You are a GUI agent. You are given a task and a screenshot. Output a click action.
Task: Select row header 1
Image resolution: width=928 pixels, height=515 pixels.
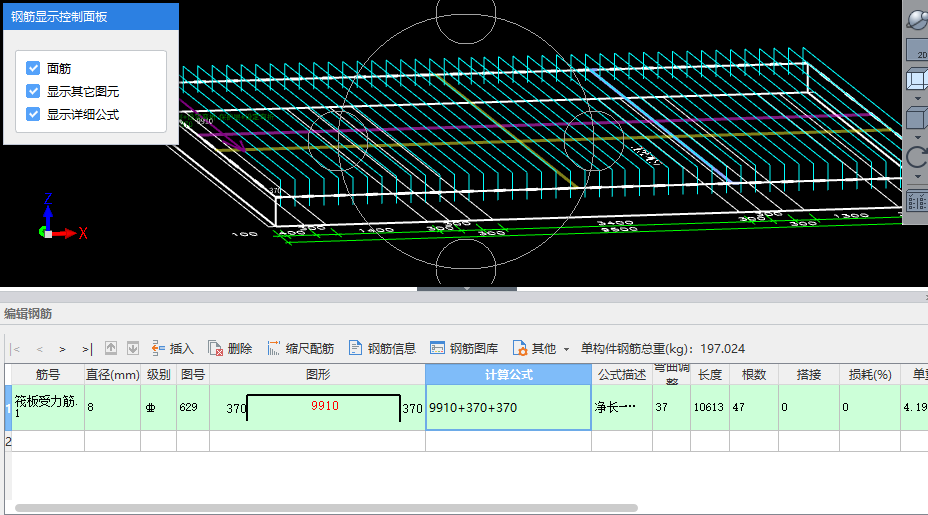[x=8, y=407]
